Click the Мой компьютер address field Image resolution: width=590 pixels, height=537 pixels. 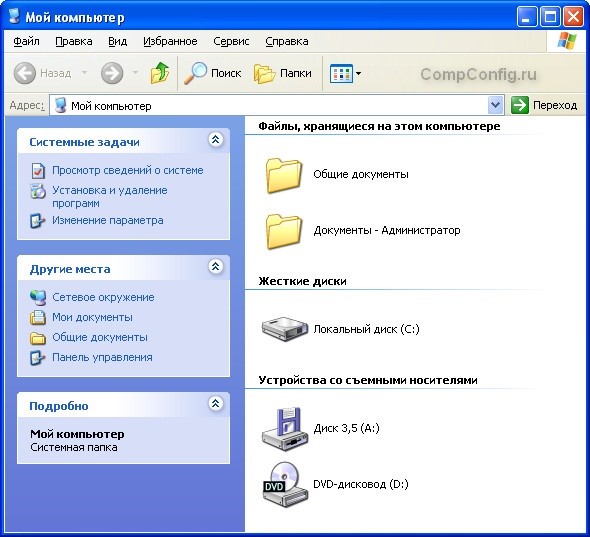pyautogui.click(x=269, y=105)
